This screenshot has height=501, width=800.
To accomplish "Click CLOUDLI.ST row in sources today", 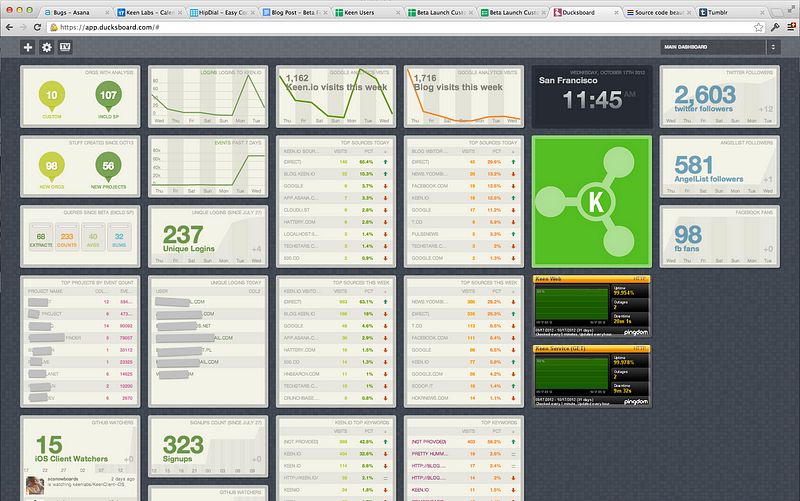I will point(336,210).
